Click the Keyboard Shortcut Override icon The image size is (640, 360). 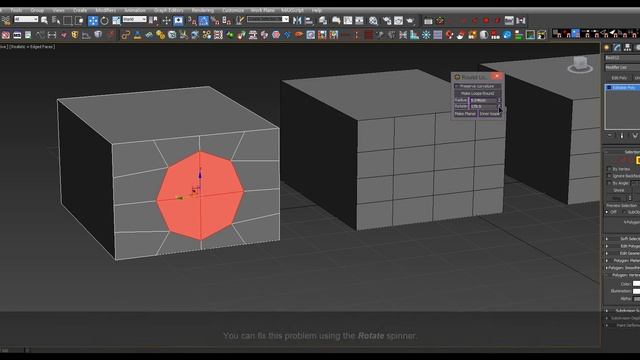pyautogui.click(x=178, y=20)
